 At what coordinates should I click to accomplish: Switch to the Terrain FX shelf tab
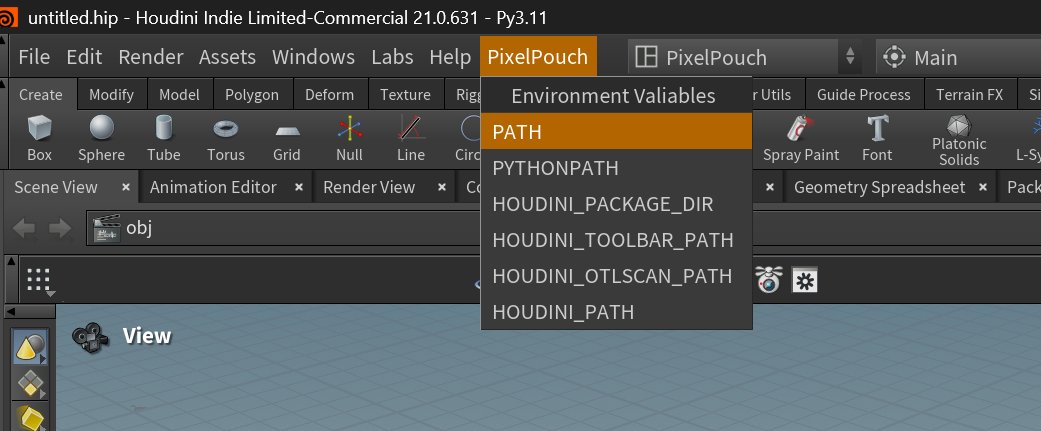tap(969, 94)
